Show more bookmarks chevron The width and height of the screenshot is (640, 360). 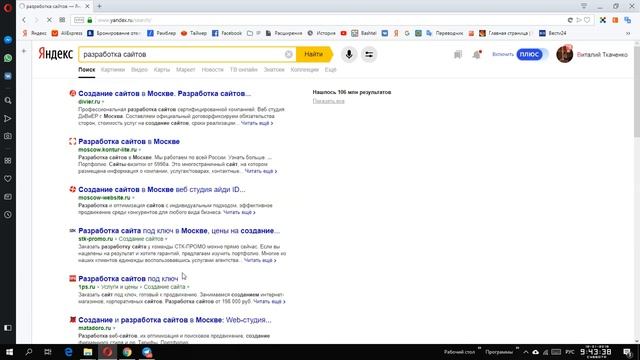coord(628,33)
